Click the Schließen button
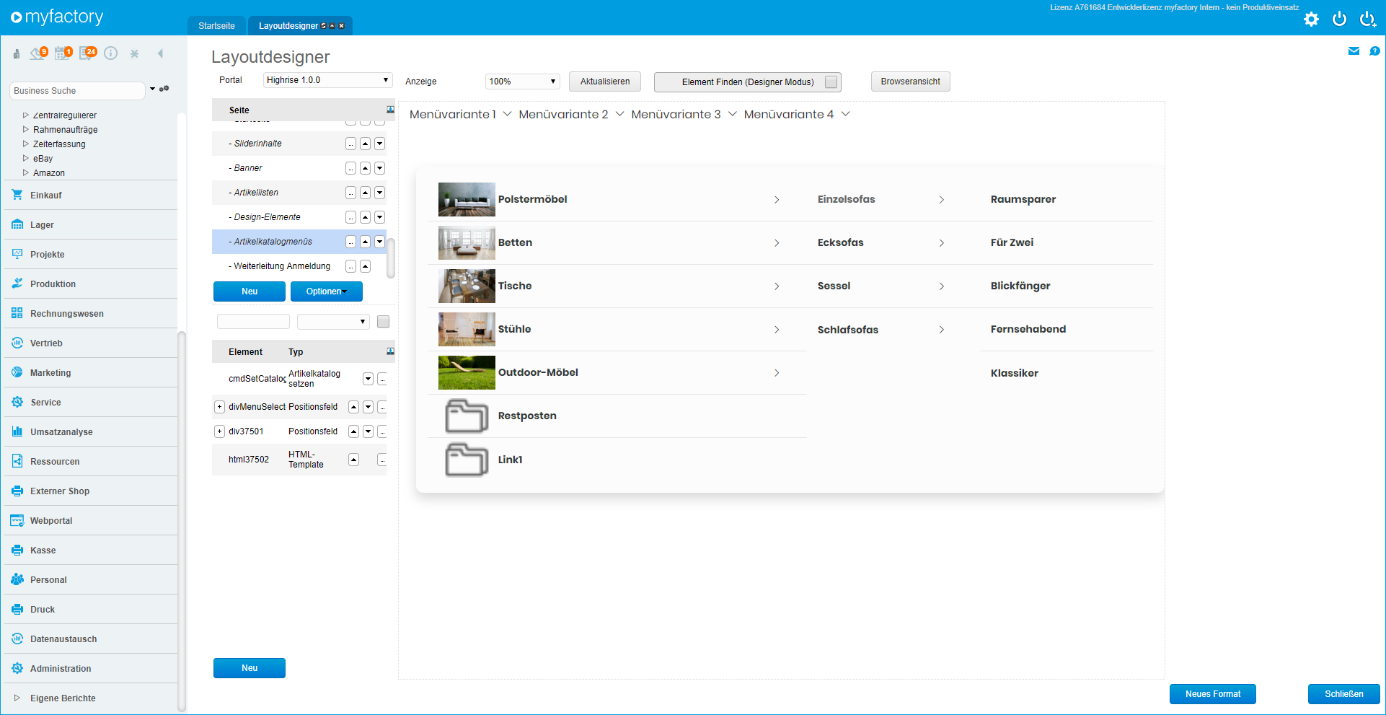Screen dimensions: 1386x715 tap(1344, 694)
